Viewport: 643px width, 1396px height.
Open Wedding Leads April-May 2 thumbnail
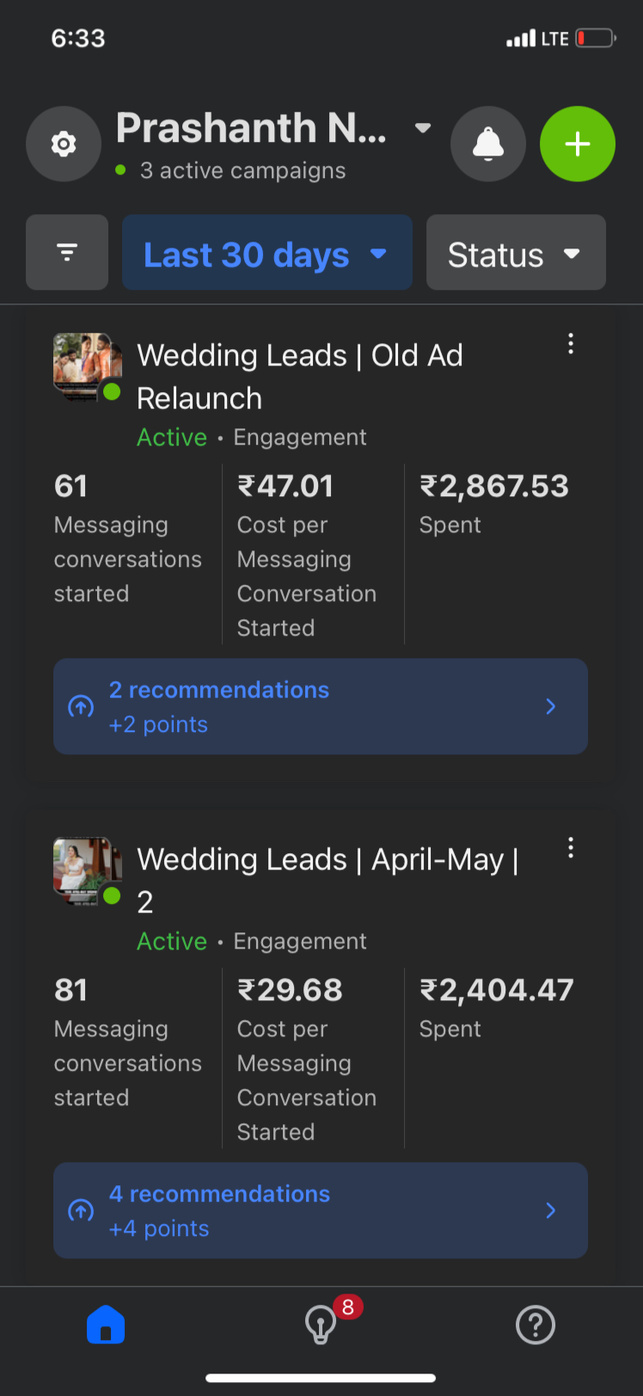point(87,870)
